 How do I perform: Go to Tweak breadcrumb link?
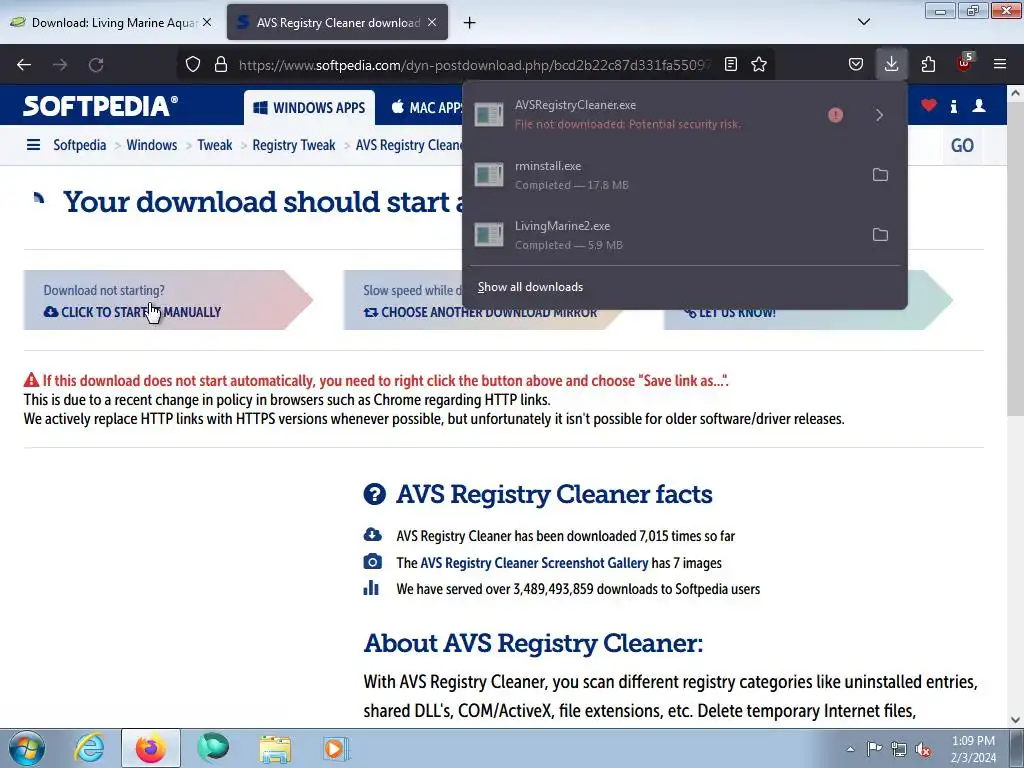point(215,145)
